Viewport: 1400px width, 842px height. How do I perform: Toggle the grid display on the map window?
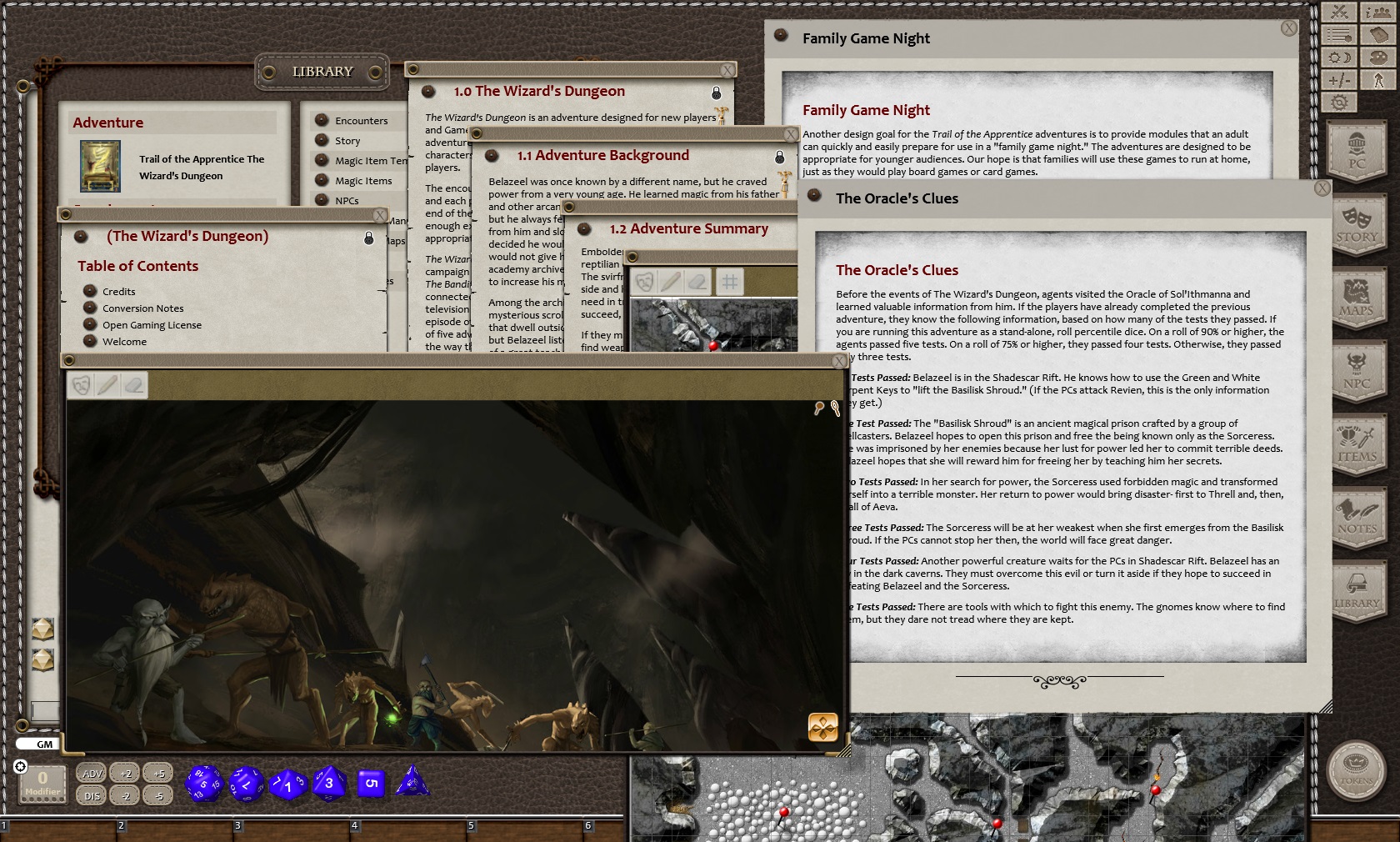(x=730, y=282)
